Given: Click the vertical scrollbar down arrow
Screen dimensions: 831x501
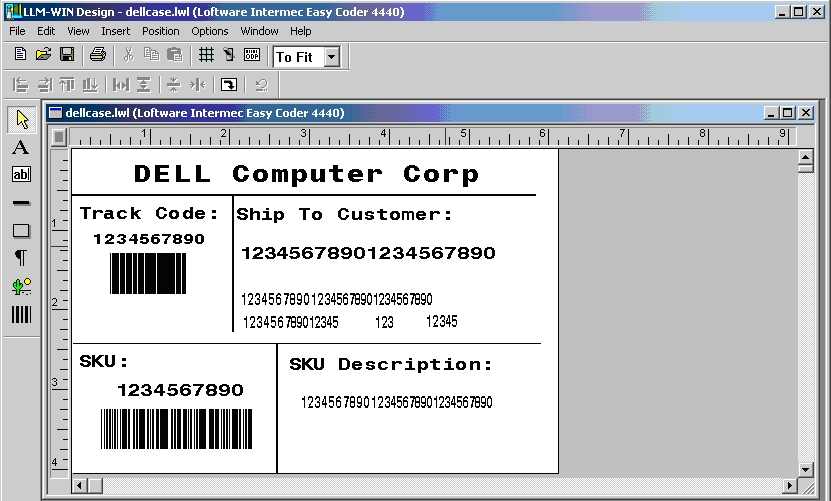Looking at the screenshot, I should click(805, 467).
